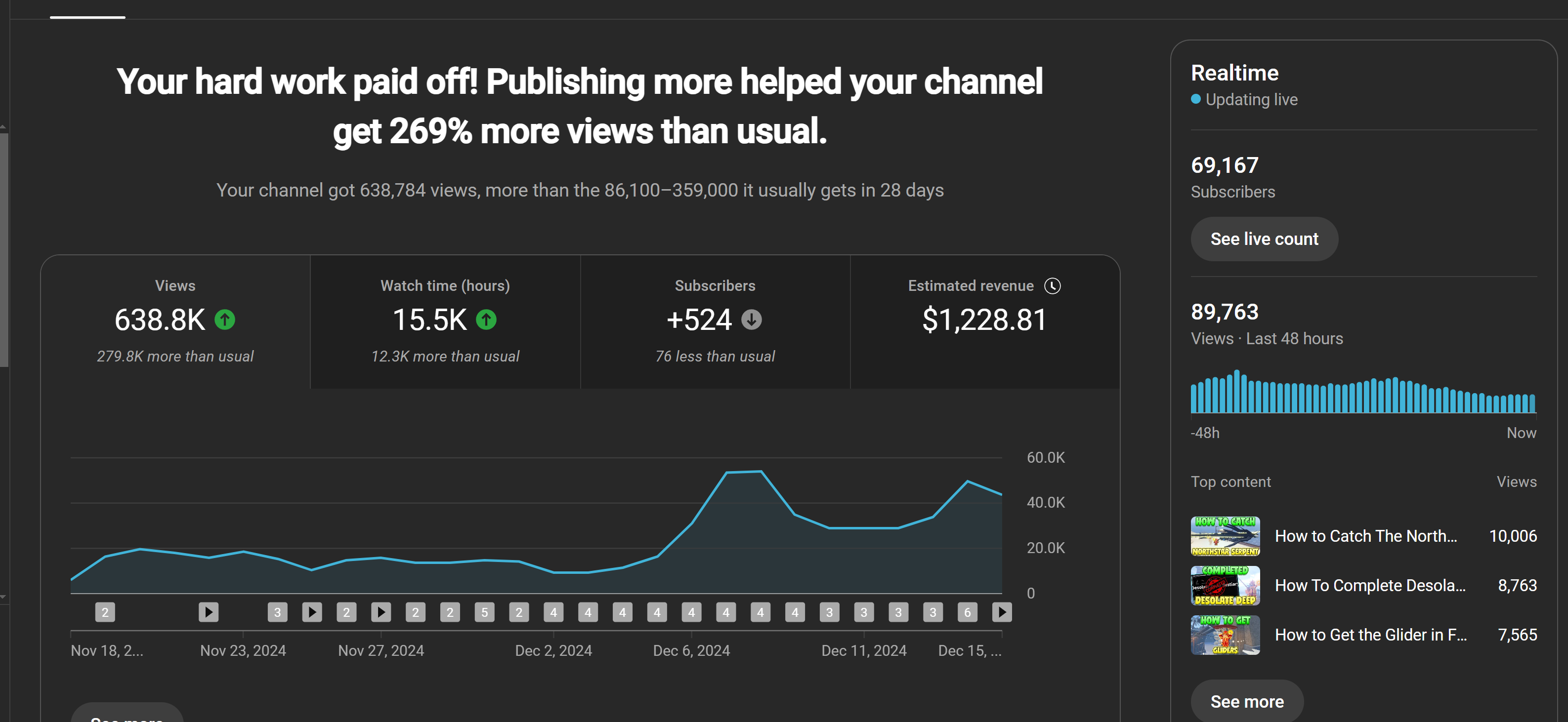The width and height of the screenshot is (1568, 722).
Task: Open How To Complete Desolate Deep video title
Action: (x=1369, y=585)
